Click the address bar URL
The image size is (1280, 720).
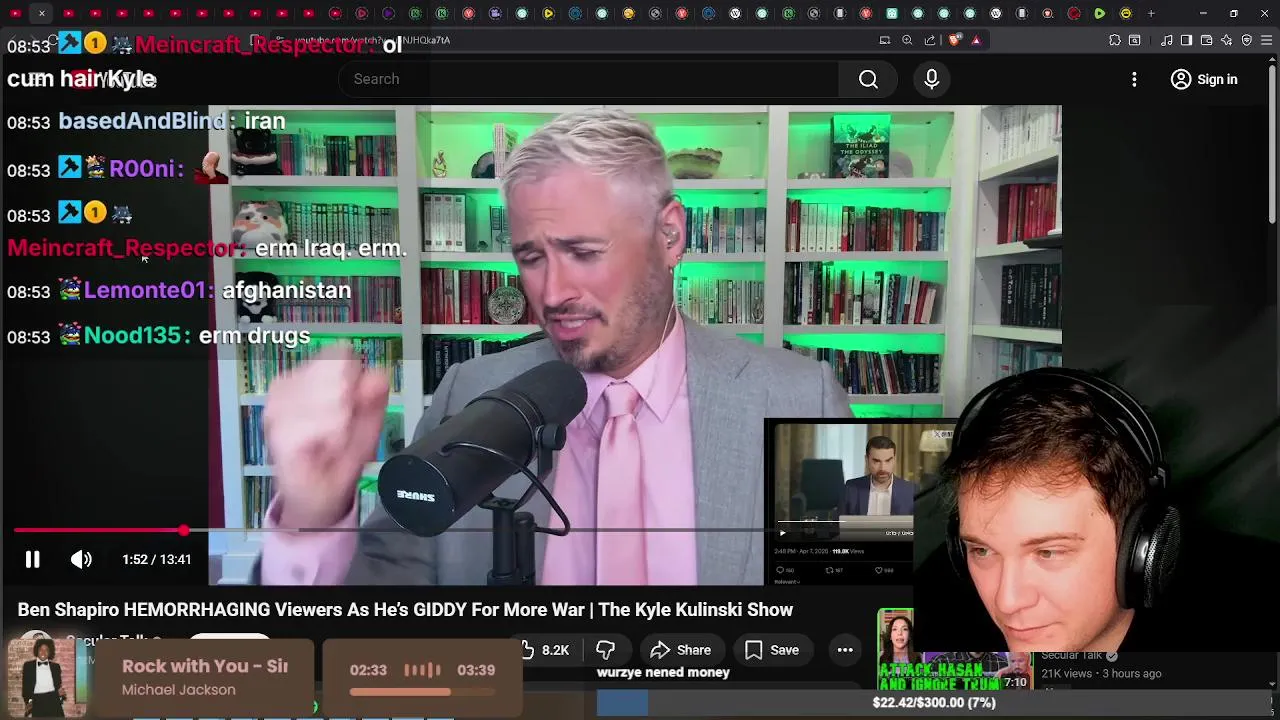tap(372, 40)
